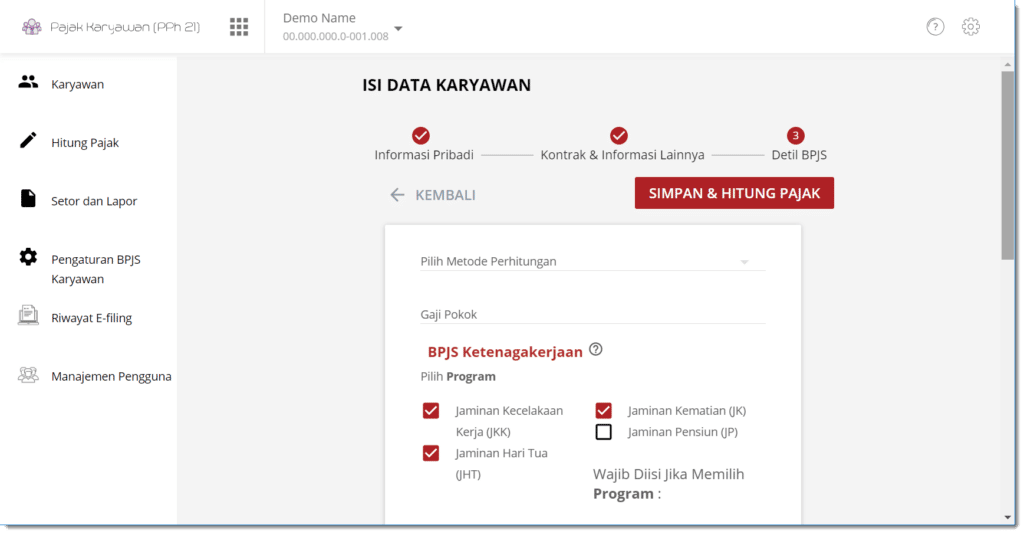Open Pengaturan BPJS Karyawan menu

click(x=96, y=269)
